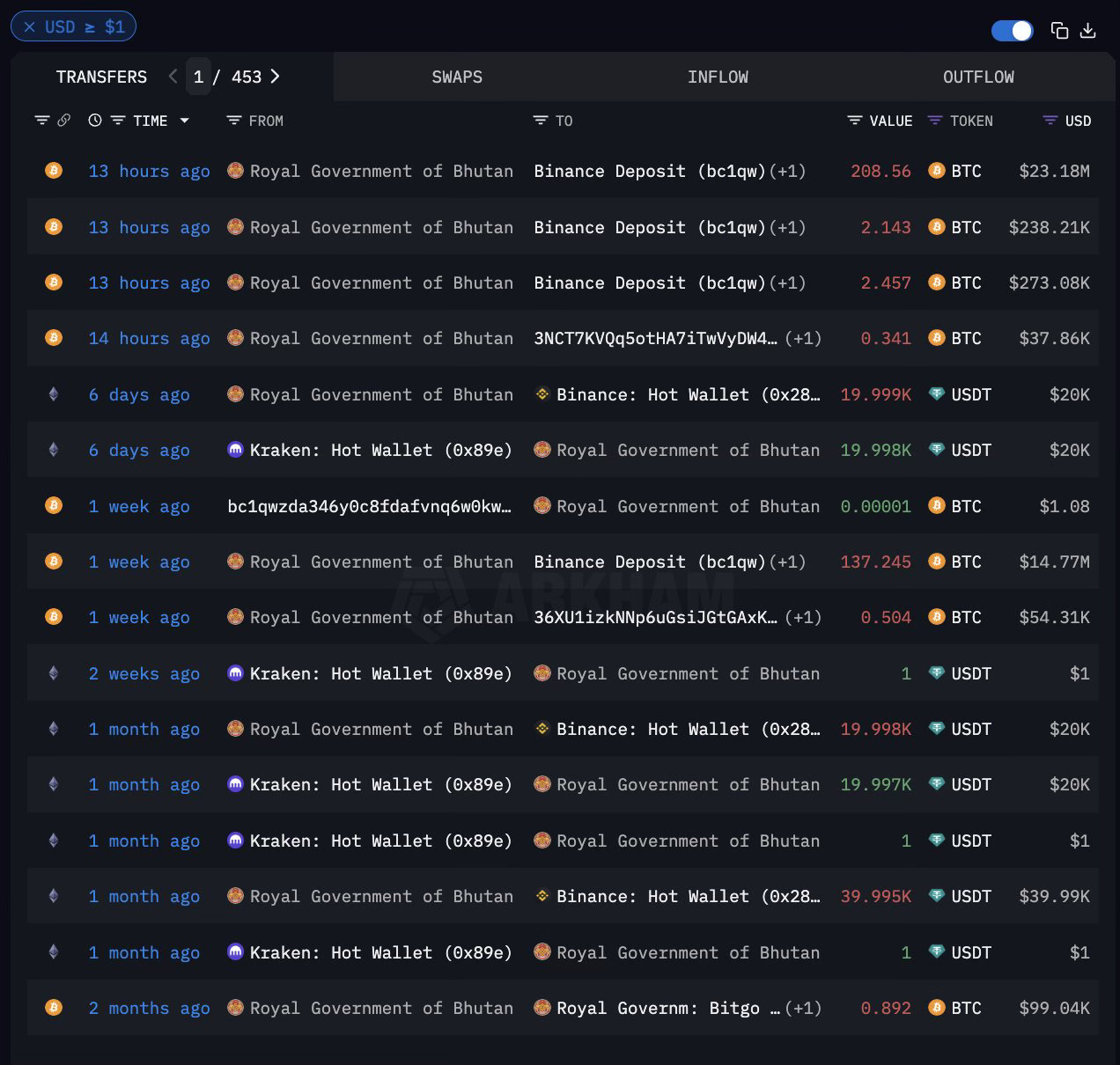Go to next transfers page
Image resolution: width=1120 pixels, height=1065 pixels.
[276, 77]
